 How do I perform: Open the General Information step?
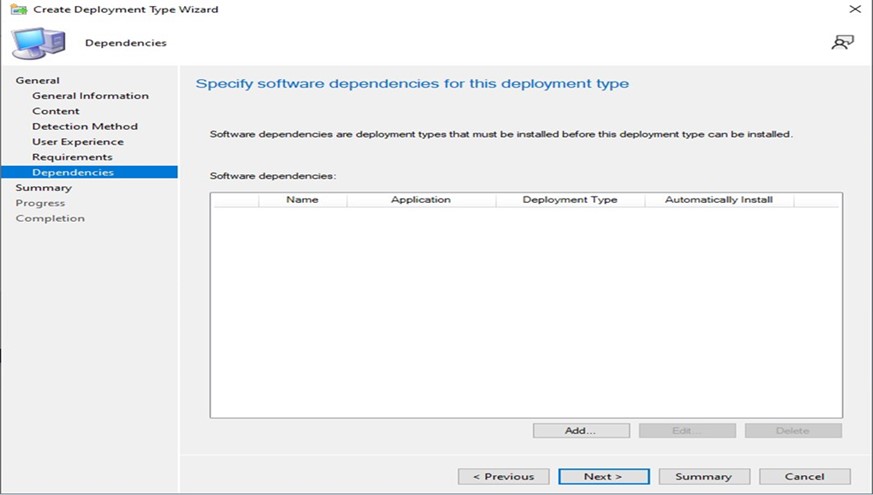[90, 96]
